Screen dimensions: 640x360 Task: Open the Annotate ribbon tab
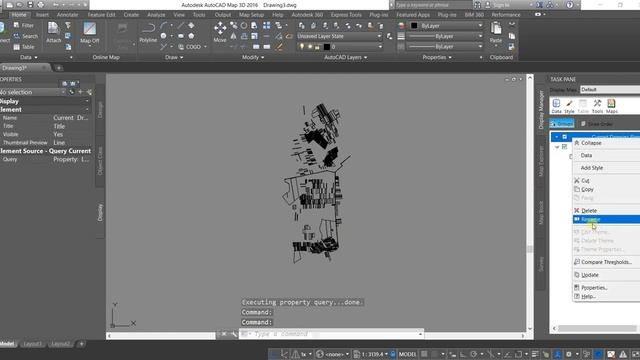[x=67, y=15]
